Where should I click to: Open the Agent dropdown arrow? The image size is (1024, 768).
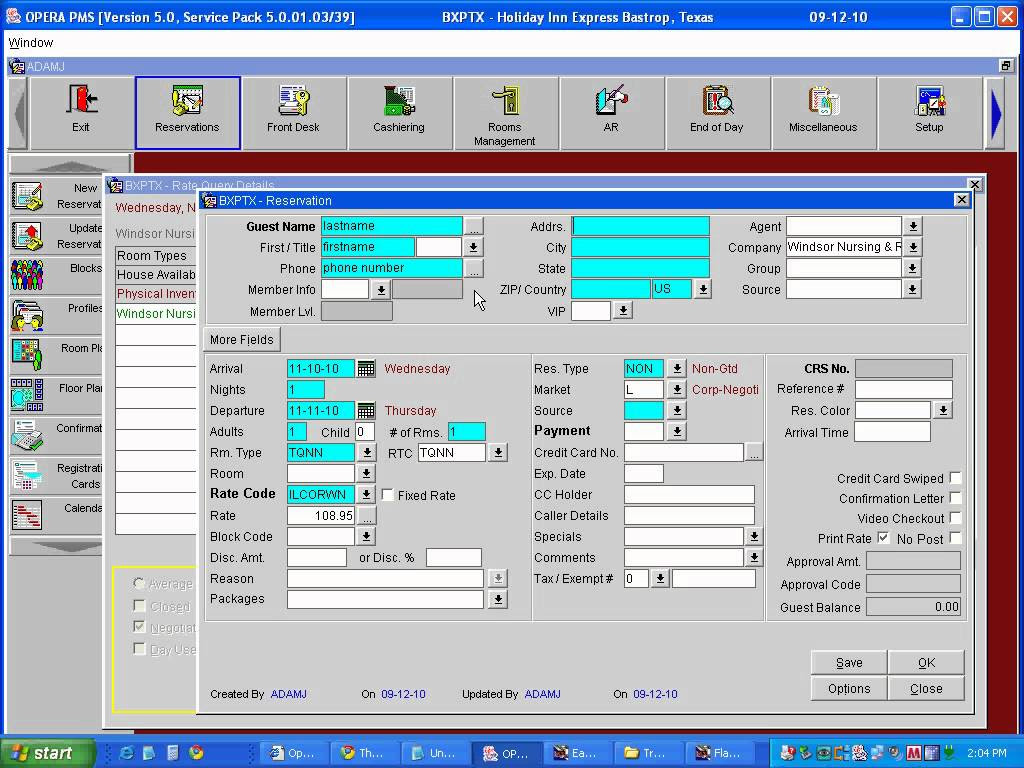(x=913, y=226)
